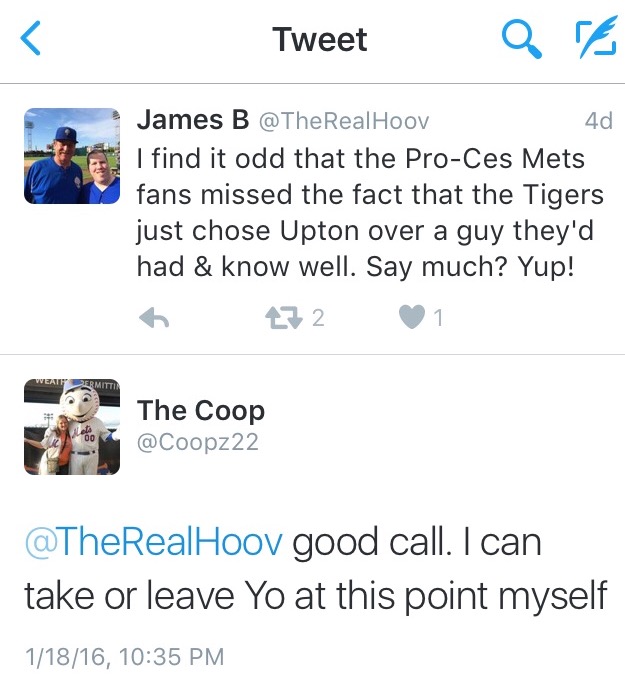Viewport: 625px width, 687px height.
Task: Tap the blue @TheRealHoov mention in the reply
Action: click(x=155, y=541)
